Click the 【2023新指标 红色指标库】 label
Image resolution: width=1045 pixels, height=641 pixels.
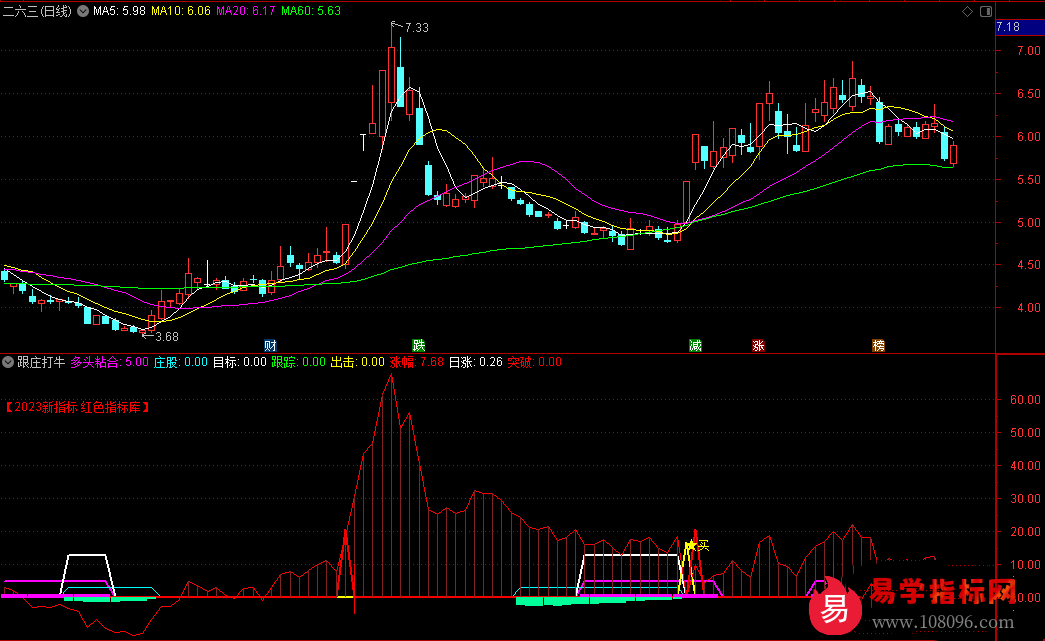[x=77, y=407]
